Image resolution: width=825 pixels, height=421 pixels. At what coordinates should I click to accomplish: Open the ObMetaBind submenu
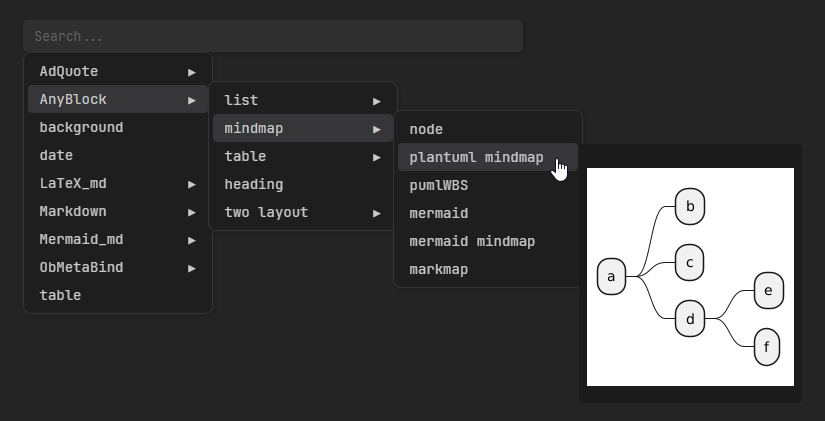(x=81, y=268)
